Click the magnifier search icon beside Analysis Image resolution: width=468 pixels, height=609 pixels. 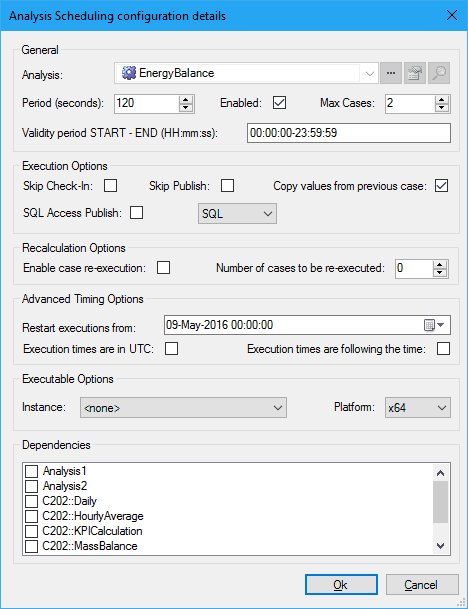pos(439,73)
